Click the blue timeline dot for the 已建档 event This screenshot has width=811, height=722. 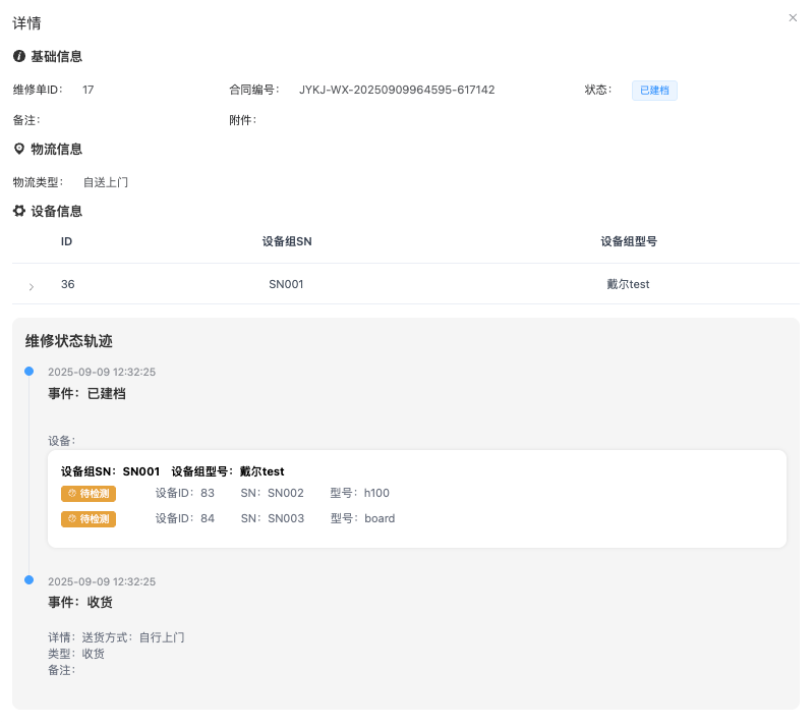[x=28, y=371]
